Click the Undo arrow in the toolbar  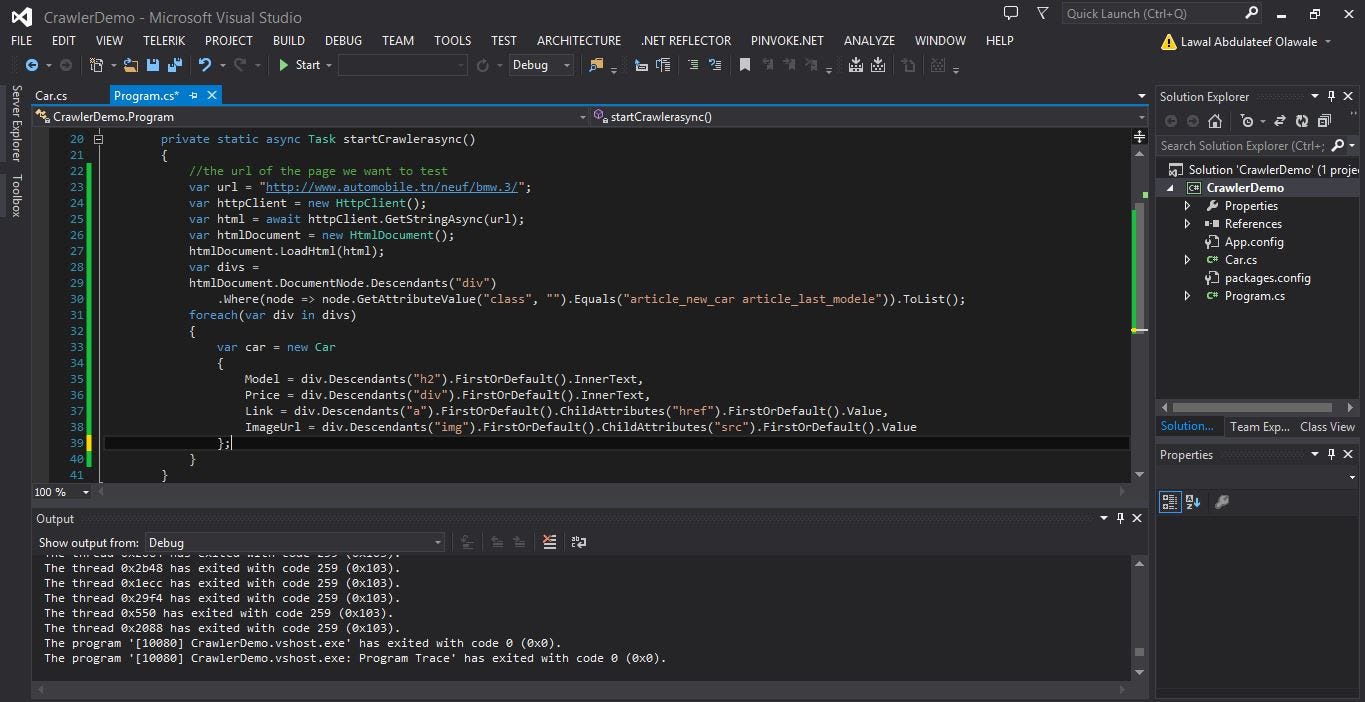tap(204, 65)
